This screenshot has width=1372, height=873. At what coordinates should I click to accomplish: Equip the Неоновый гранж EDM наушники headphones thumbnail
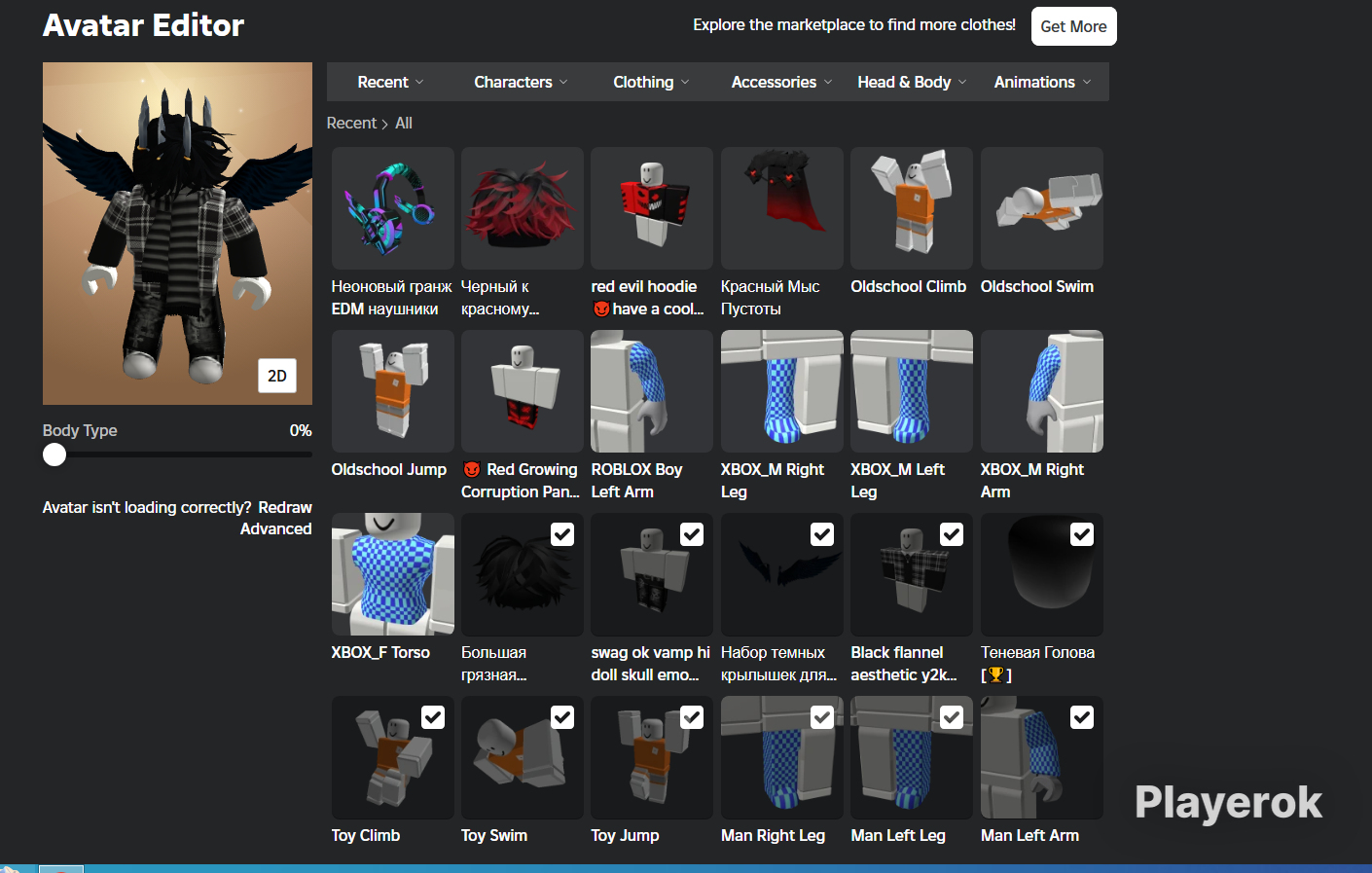(x=393, y=208)
